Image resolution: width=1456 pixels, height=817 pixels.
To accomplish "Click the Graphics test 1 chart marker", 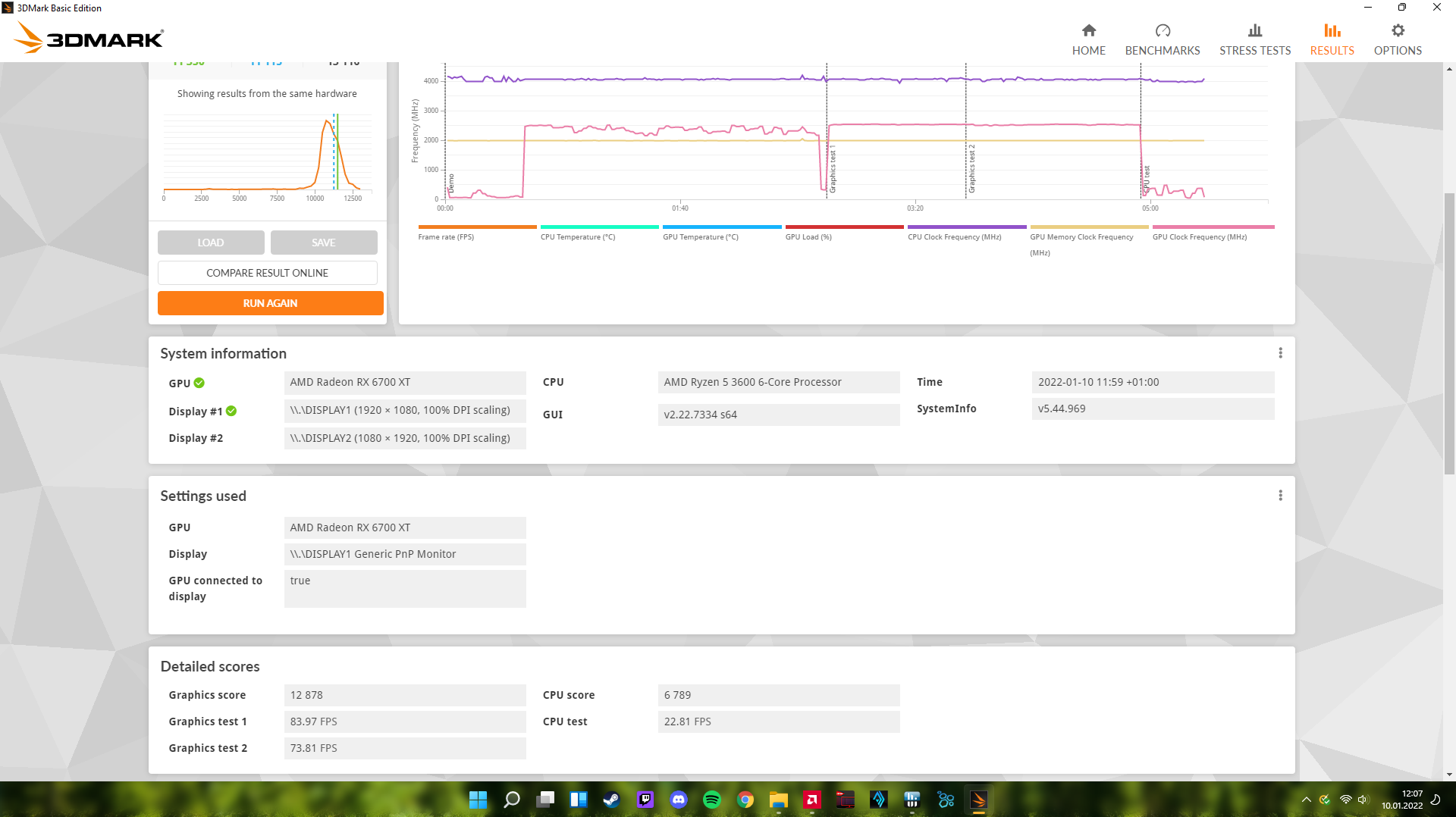I will point(832,168).
